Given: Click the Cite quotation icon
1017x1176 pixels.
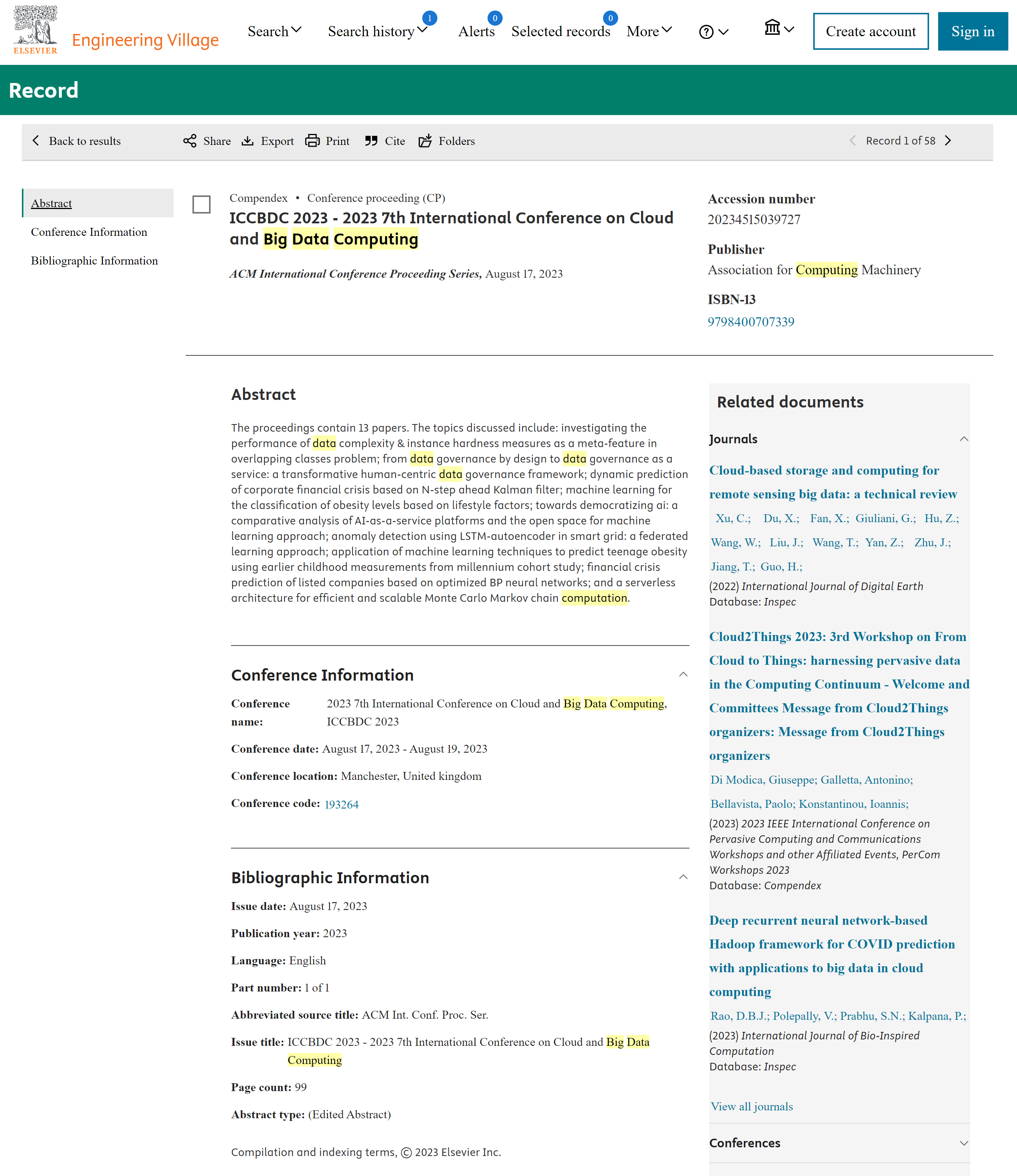Looking at the screenshot, I should (371, 141).
